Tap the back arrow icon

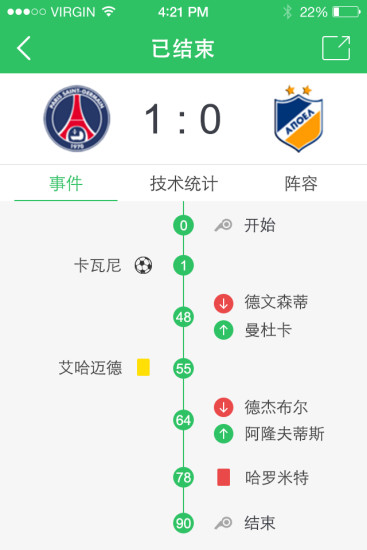tap(24, 48)
